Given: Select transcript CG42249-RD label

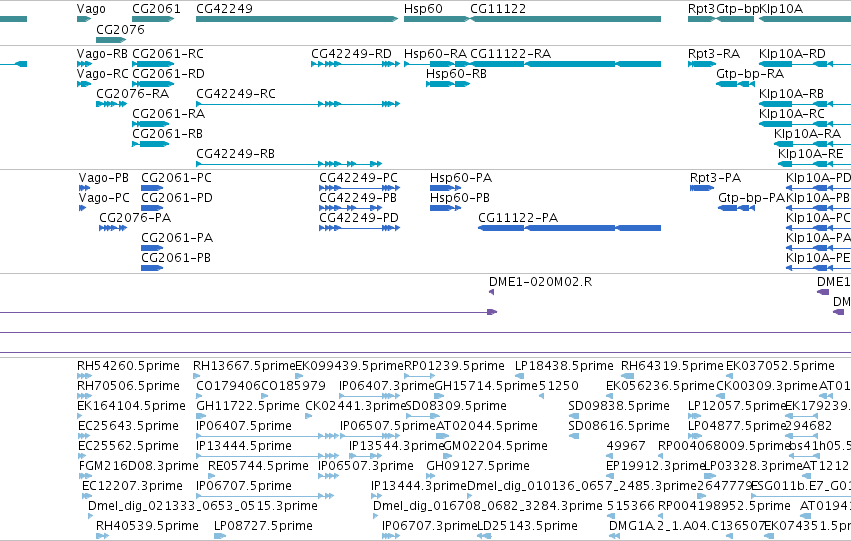Looking at the screenshot, I should coord(351,54).
